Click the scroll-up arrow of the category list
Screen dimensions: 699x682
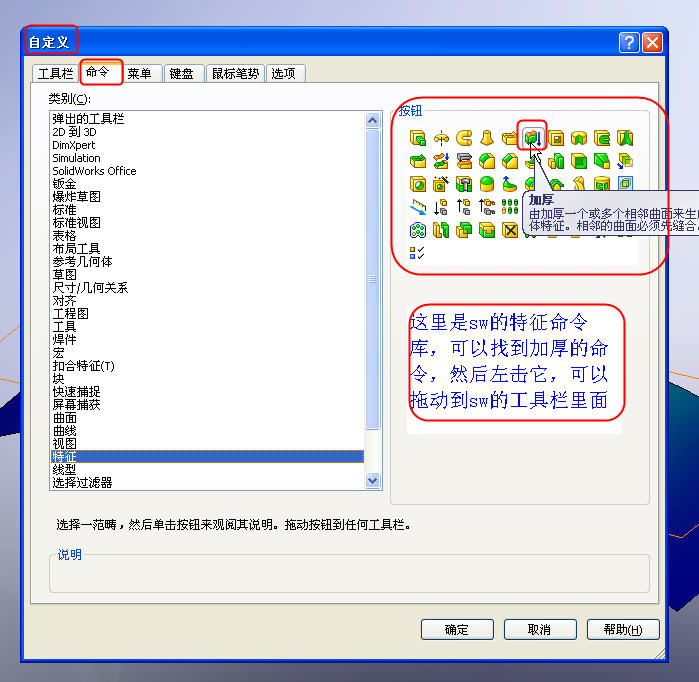tap(372, 120)
